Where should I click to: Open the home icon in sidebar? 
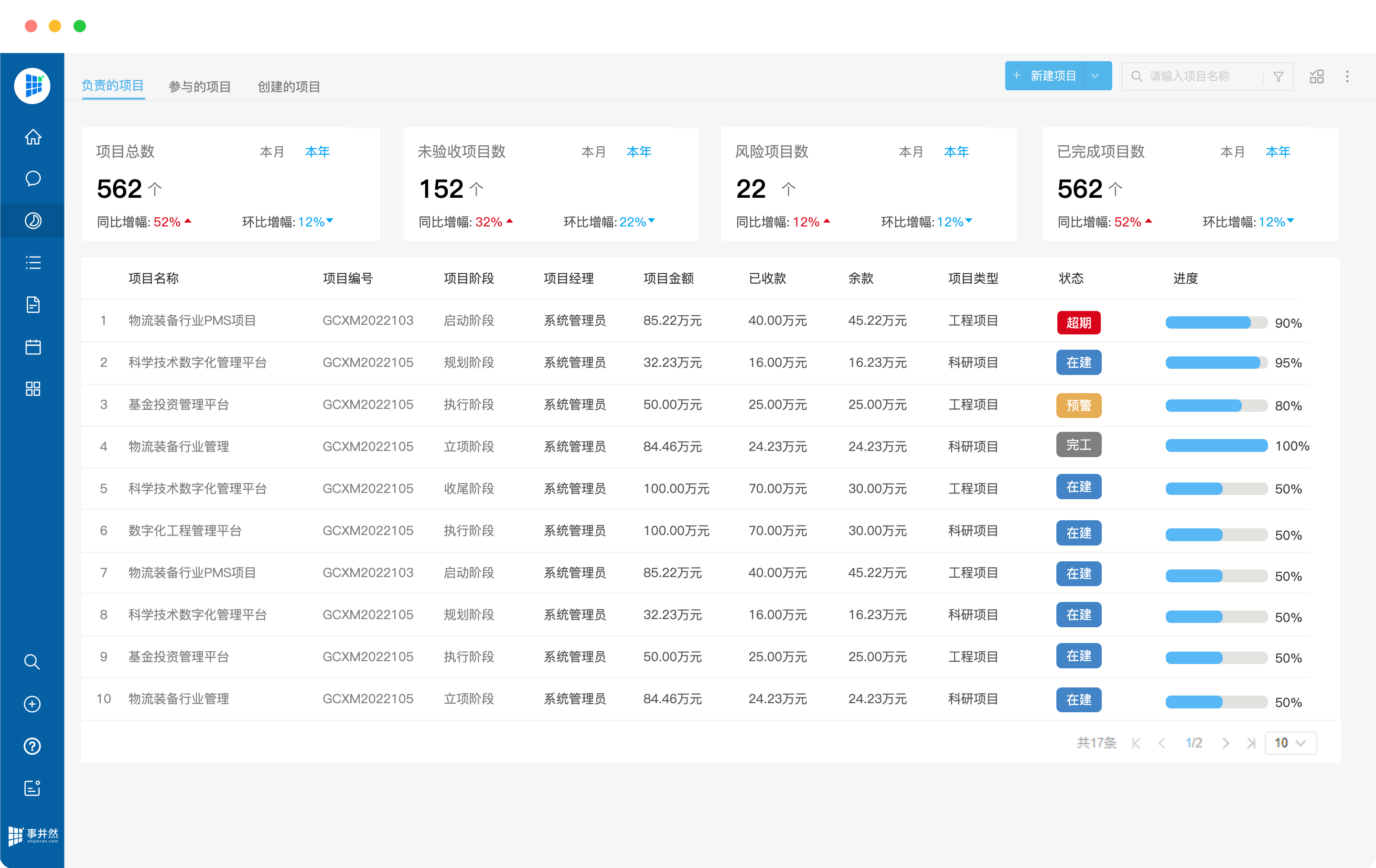32,137
